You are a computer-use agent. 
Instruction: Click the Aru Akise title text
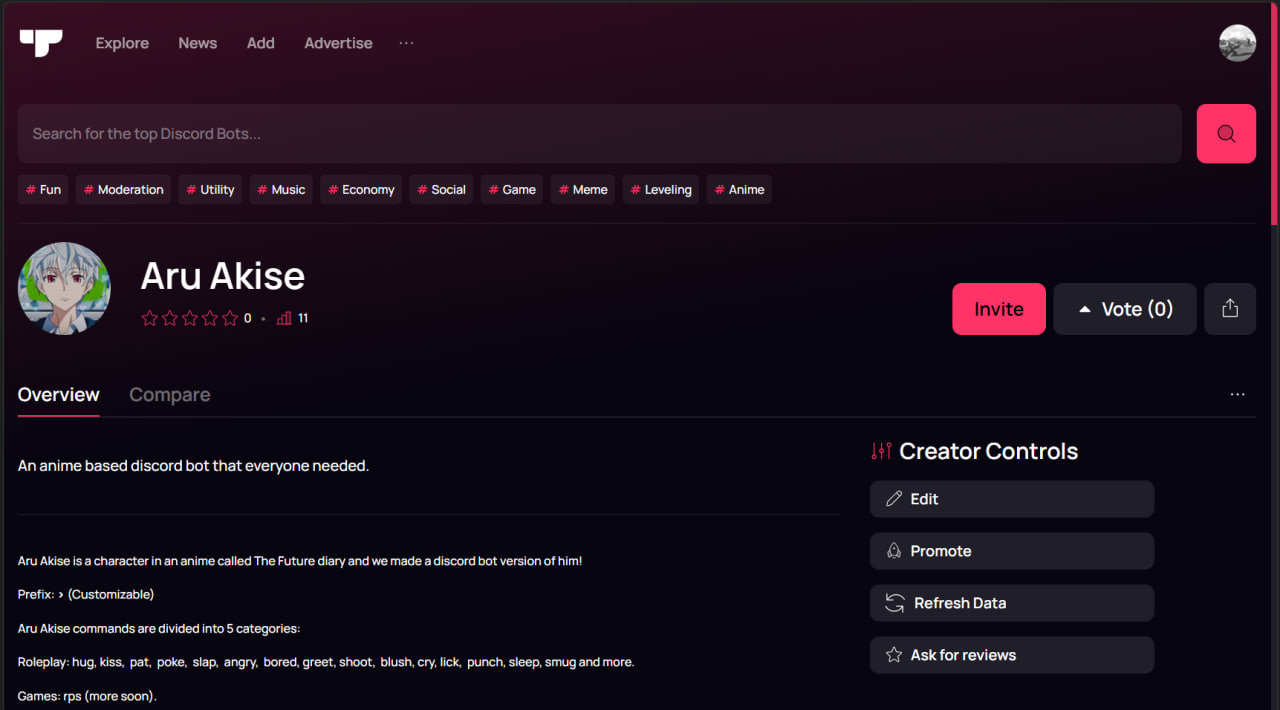(x=223, y=276)
